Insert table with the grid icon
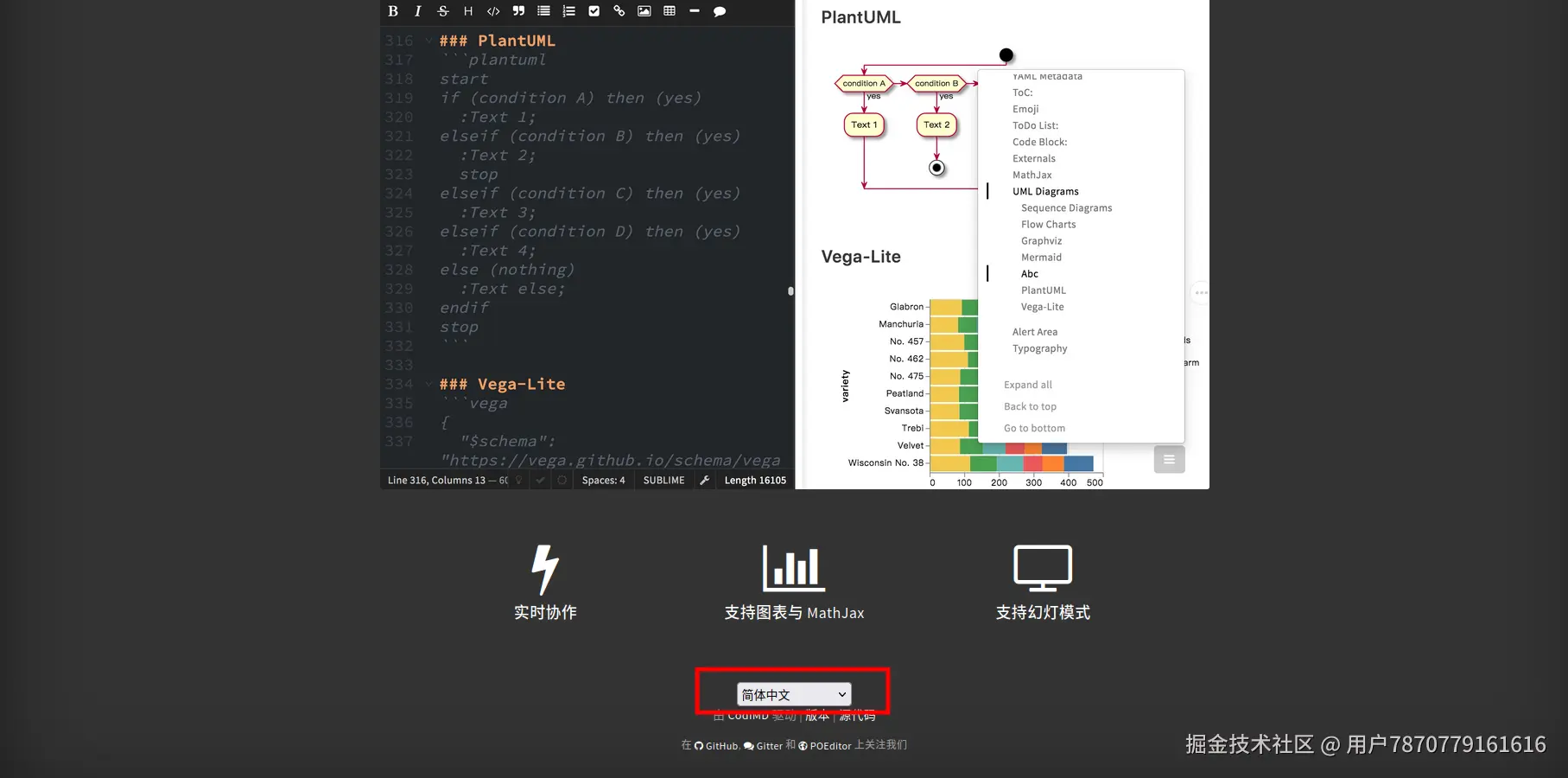The image size is (1568, 778). coord(670,11)
